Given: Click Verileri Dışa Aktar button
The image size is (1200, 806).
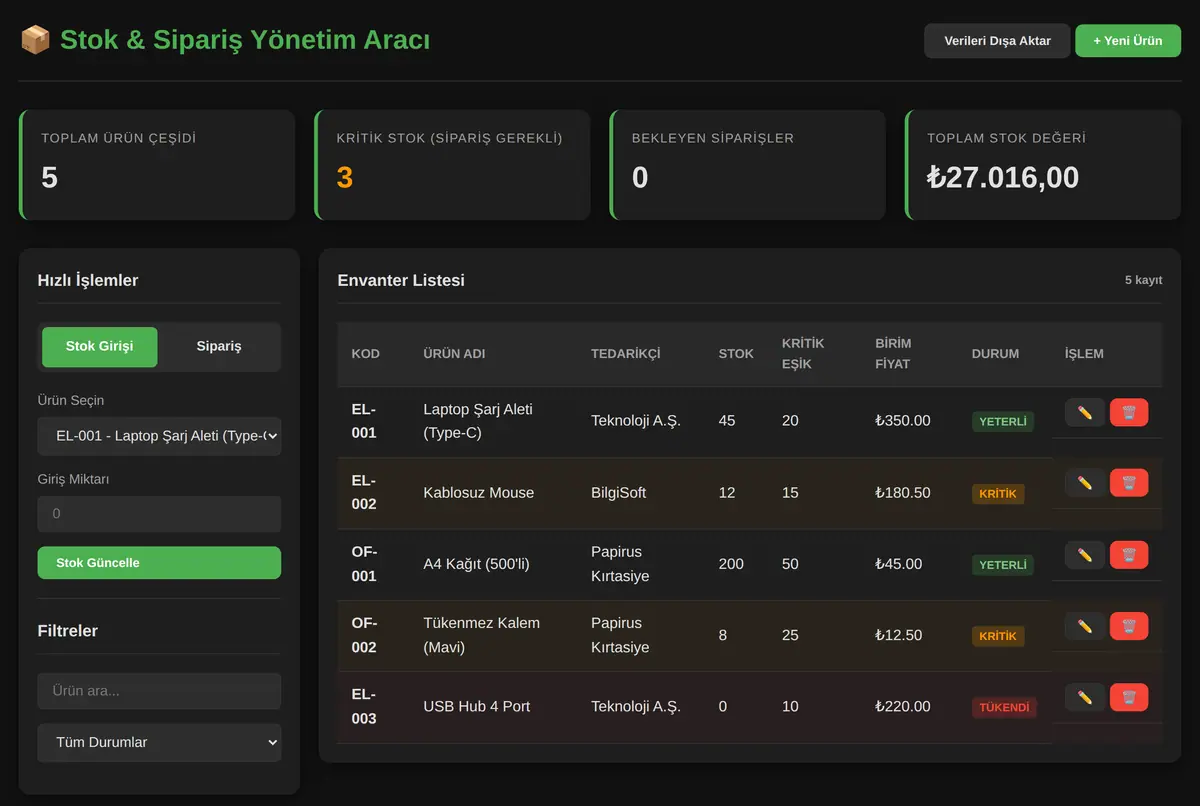Looking at the screenshot, I should click(x=997, y=41).
